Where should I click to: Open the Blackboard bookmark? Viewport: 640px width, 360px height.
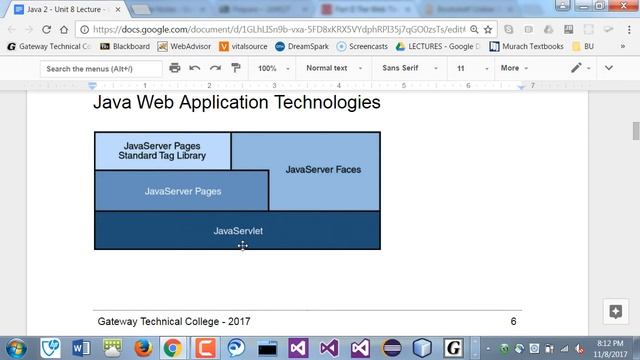coord(125,47)
